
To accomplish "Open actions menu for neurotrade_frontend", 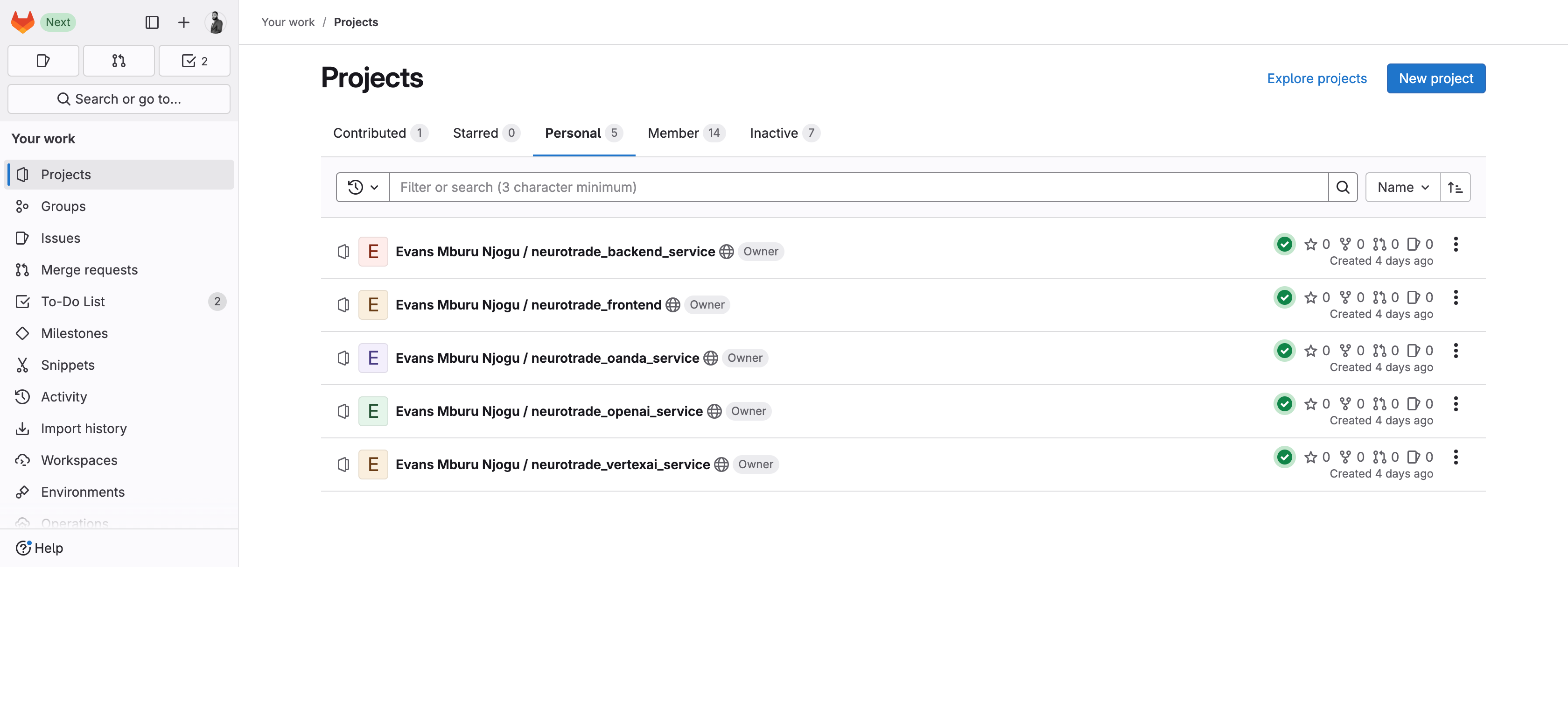I will (1456, 298).
